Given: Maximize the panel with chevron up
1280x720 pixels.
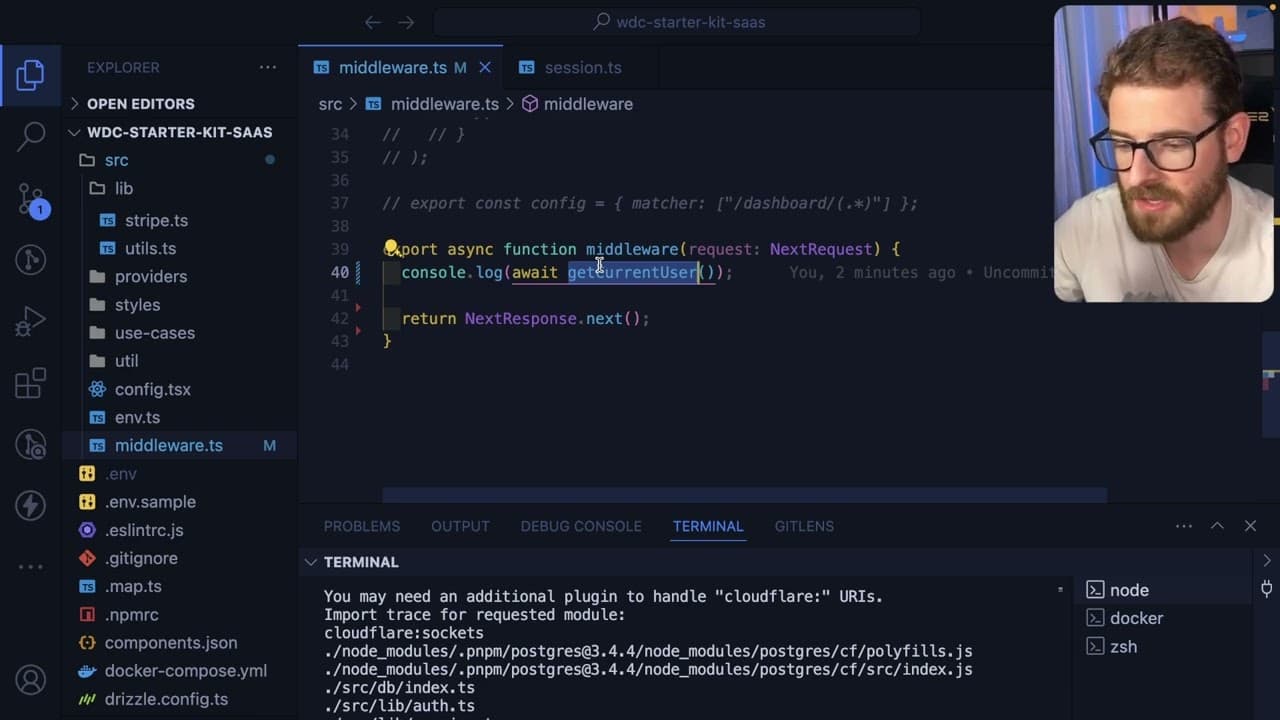Looking at the screenshot, I should pyautogui.click(x=1217, y=526).
